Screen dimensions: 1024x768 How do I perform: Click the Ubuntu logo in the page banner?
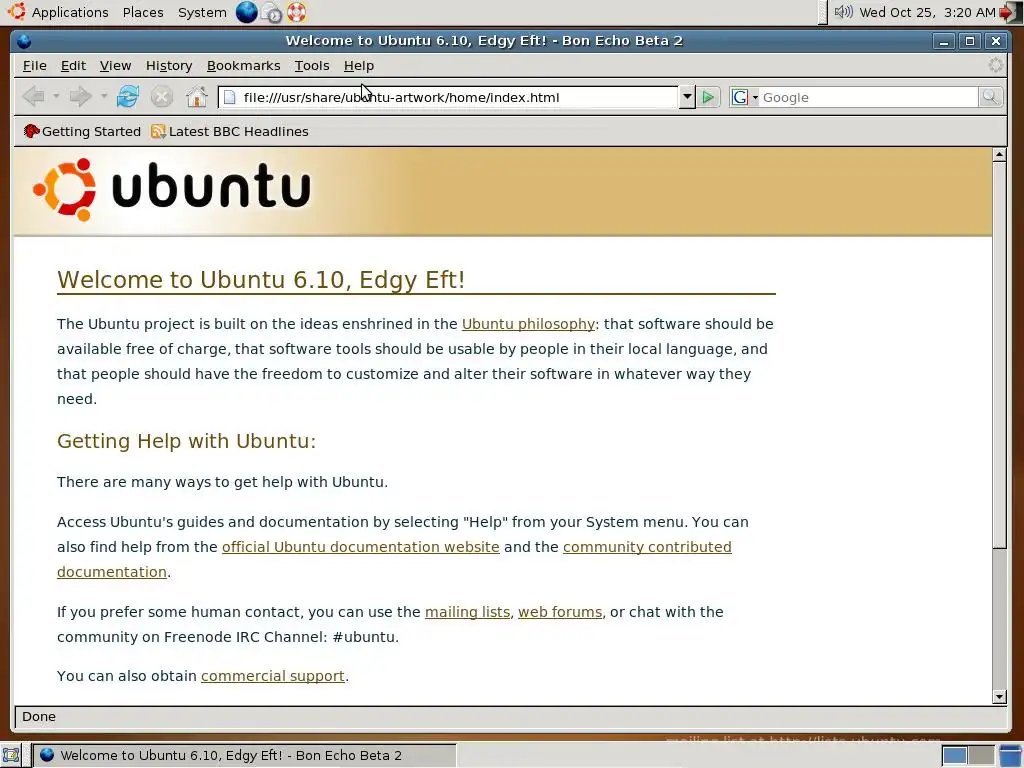[x=172, y=189]
